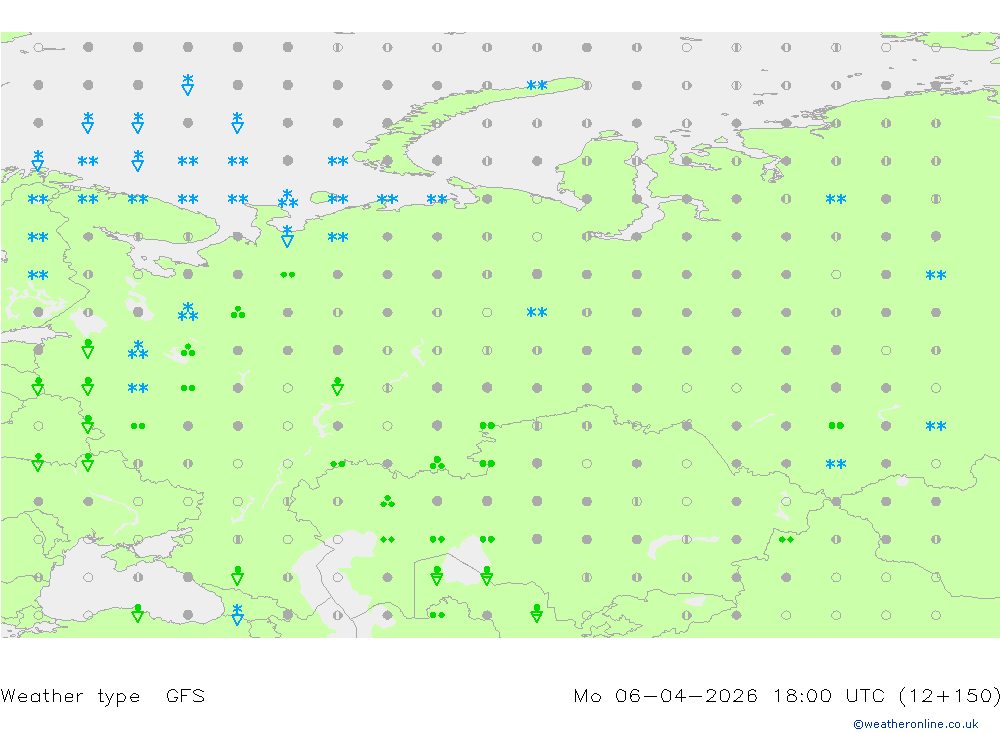Click the green rain-shower symbol on the Black Sea's southern coast

click(x=138, y=614)
